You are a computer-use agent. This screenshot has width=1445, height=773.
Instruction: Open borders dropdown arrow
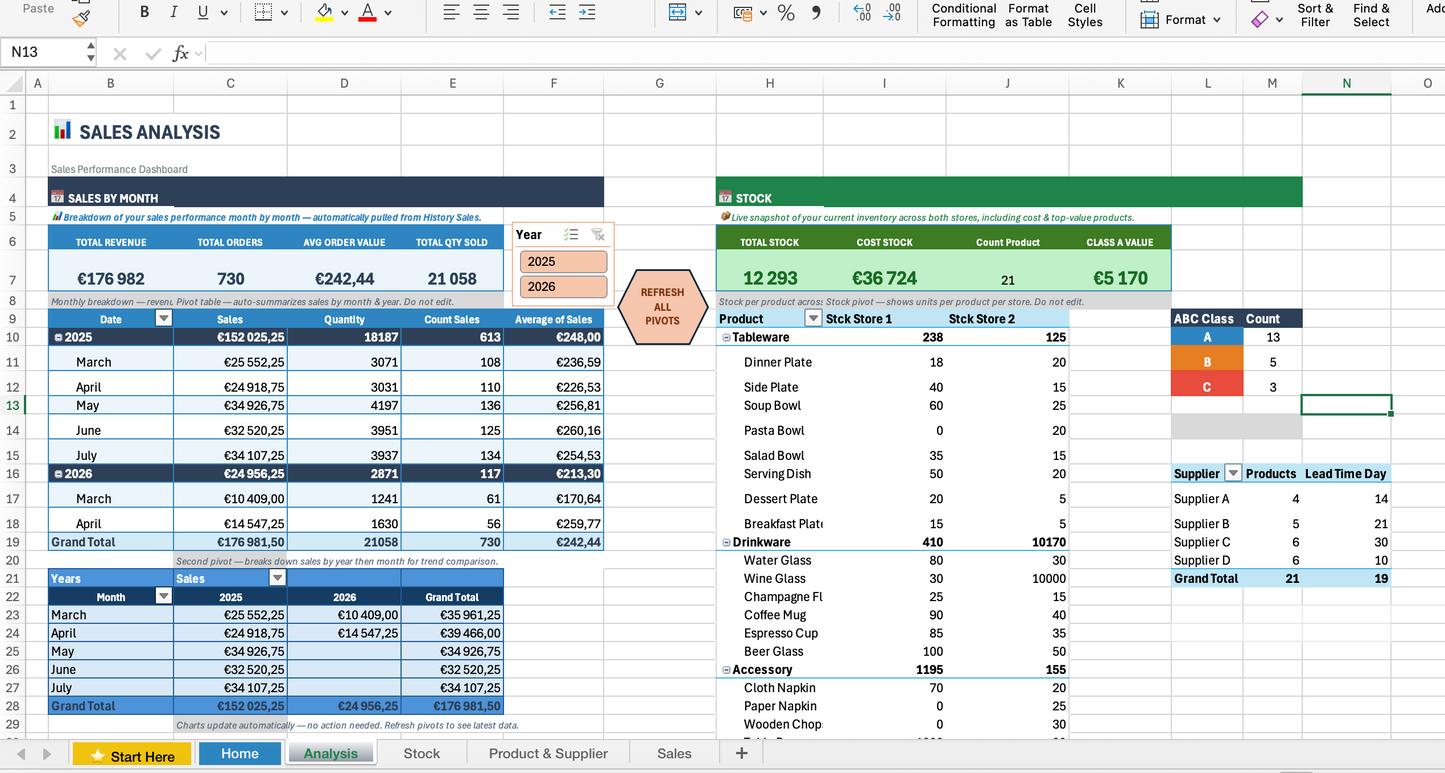pyautogui.click(x=284, y=13)
